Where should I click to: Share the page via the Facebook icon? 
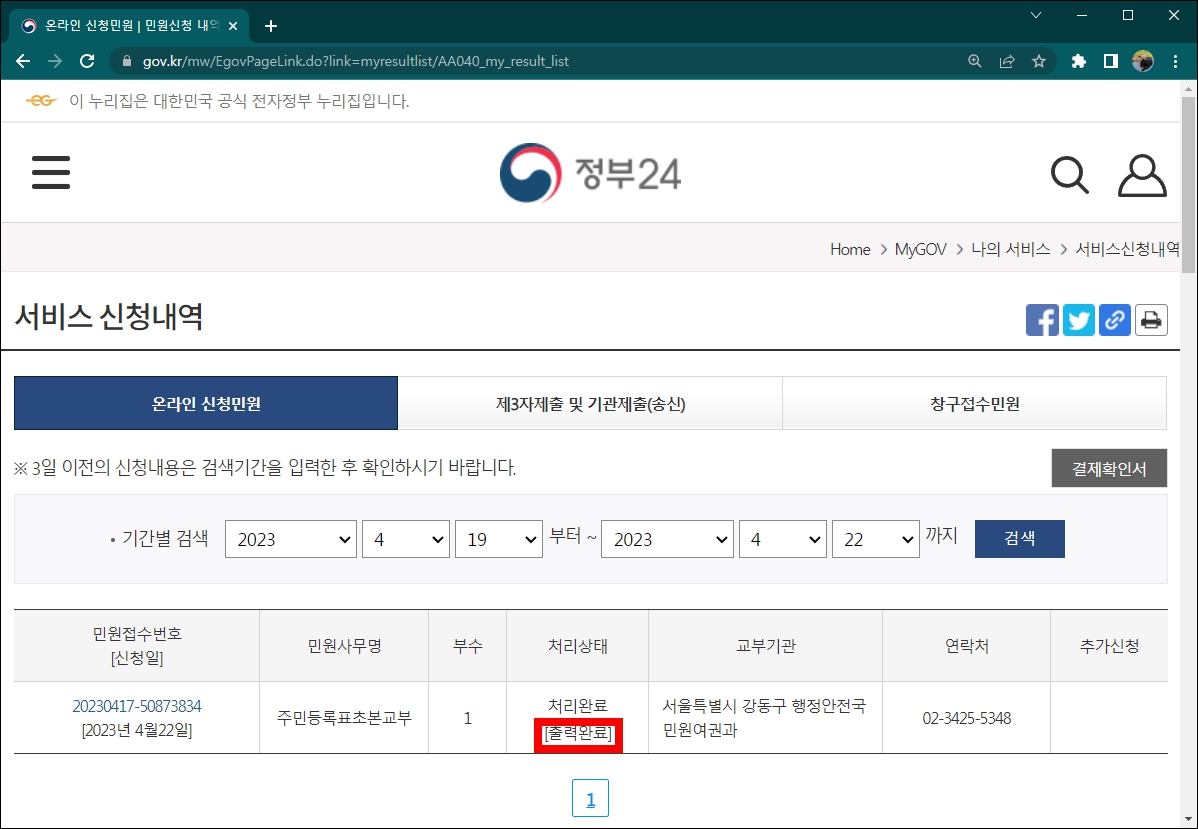[x=1042, y=319]
